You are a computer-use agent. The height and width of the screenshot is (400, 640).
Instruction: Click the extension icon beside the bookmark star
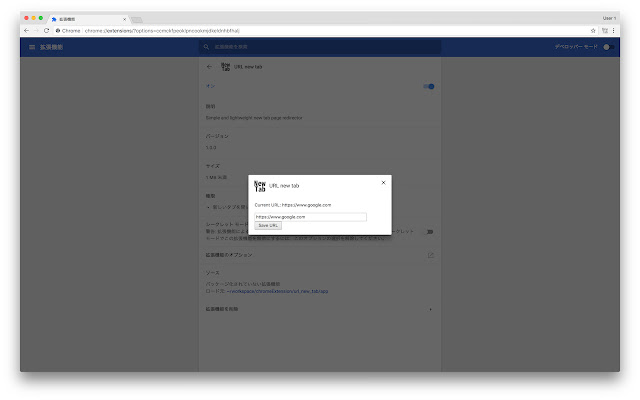pos(604,31)
